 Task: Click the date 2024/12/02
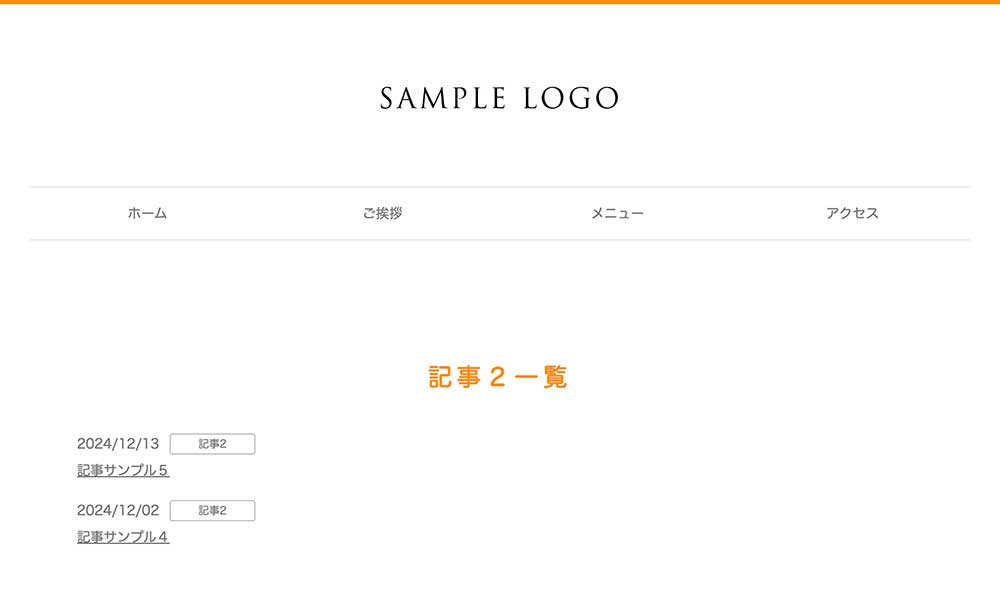pos(118,510)
